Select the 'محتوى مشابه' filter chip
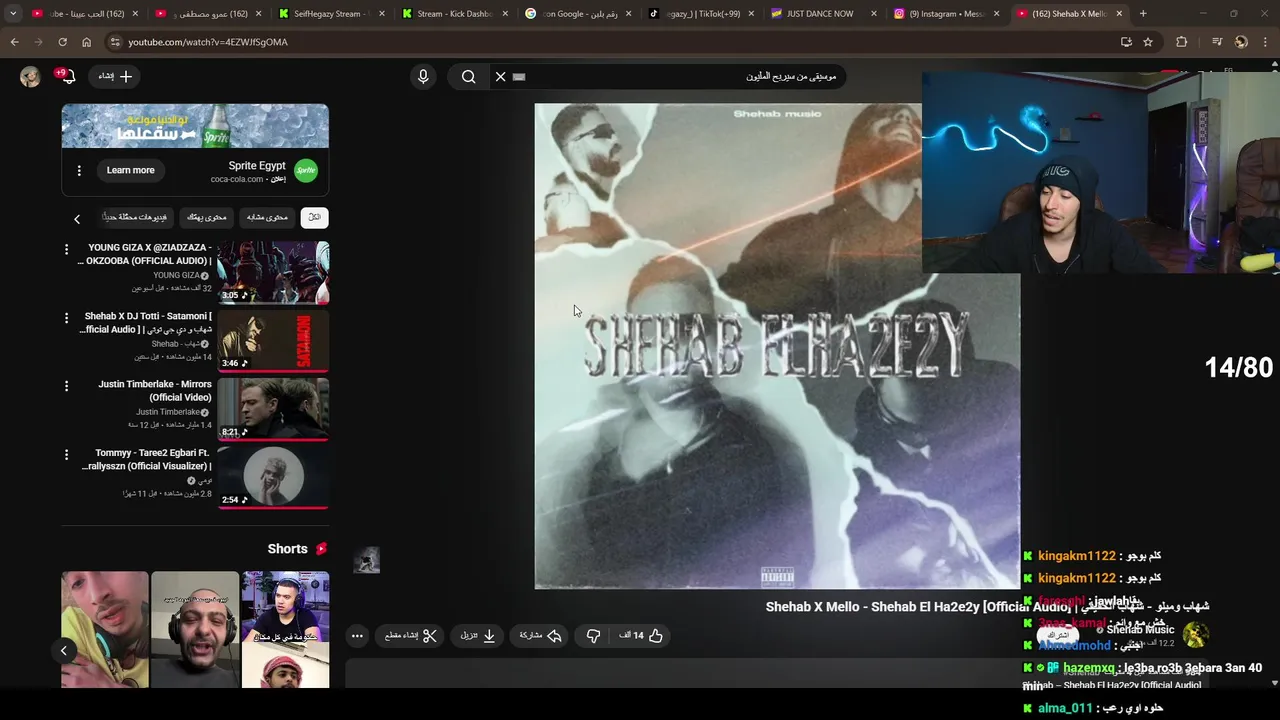The height and width of the screenshot is (720, 1280). click(267, 217)
